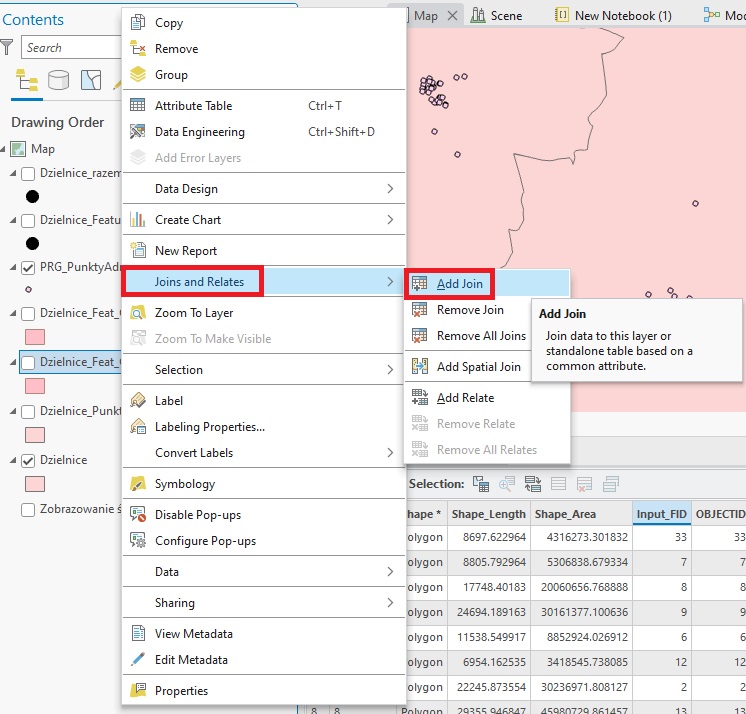This screenshot has width=746, height=714.
Task: Enable the Zobrazowanie layer checkbox
Action: [28, 509]
